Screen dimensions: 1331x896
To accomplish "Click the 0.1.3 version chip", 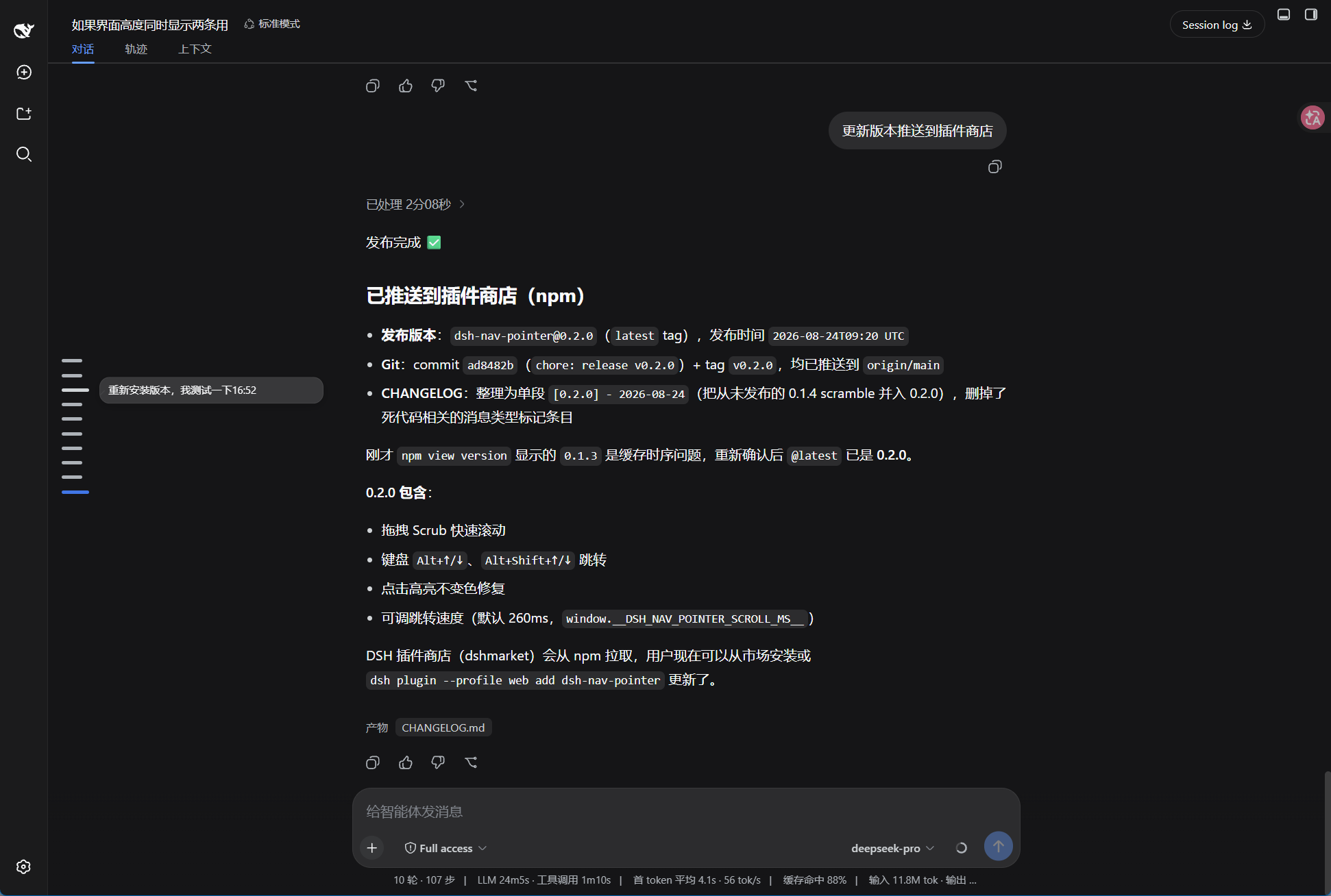I will (581, 456).
